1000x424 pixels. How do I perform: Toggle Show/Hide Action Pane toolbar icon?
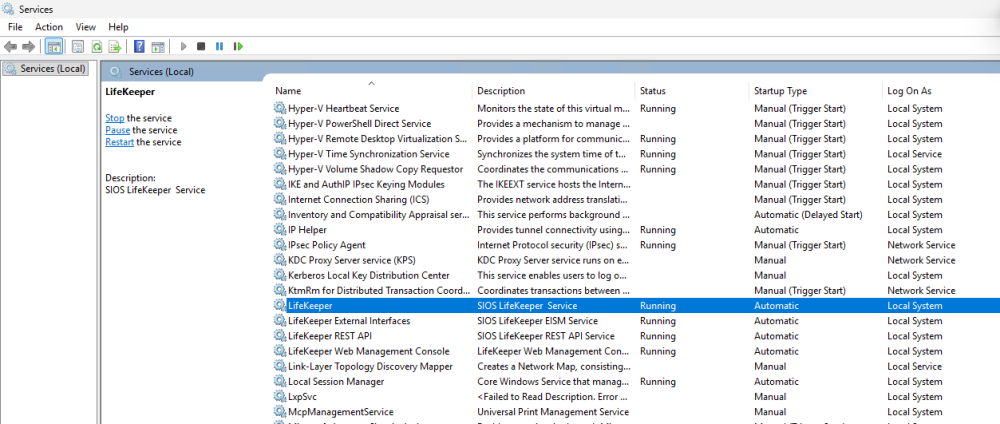click(158, 47)
